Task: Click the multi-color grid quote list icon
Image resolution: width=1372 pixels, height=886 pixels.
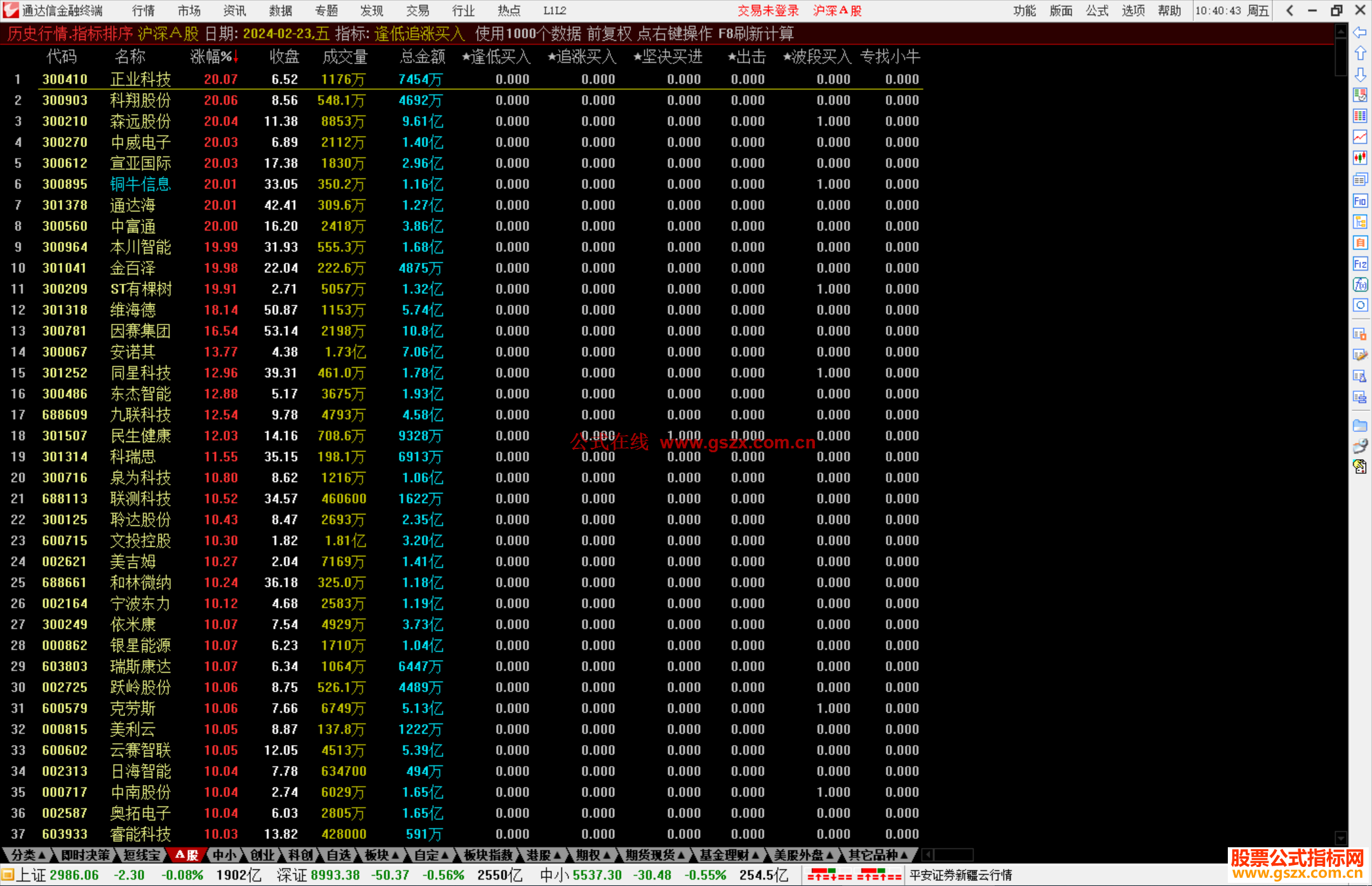Action: pos(1360,116)
